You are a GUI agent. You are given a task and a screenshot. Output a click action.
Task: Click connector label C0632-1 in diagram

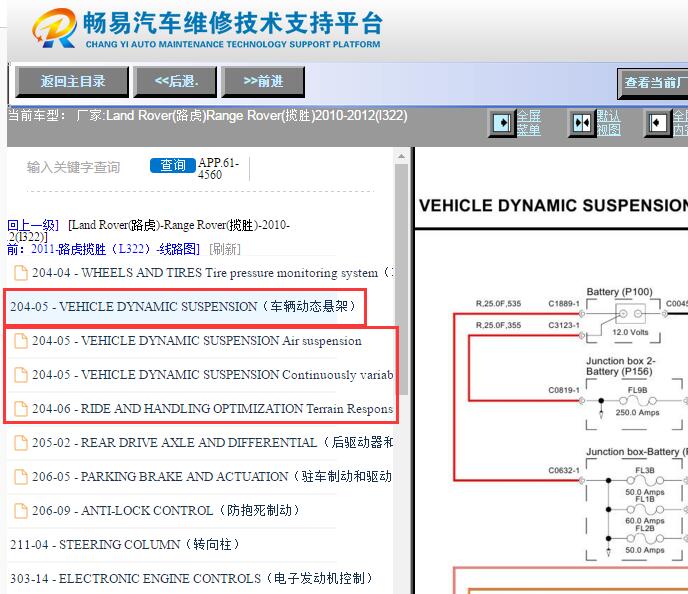564,470
